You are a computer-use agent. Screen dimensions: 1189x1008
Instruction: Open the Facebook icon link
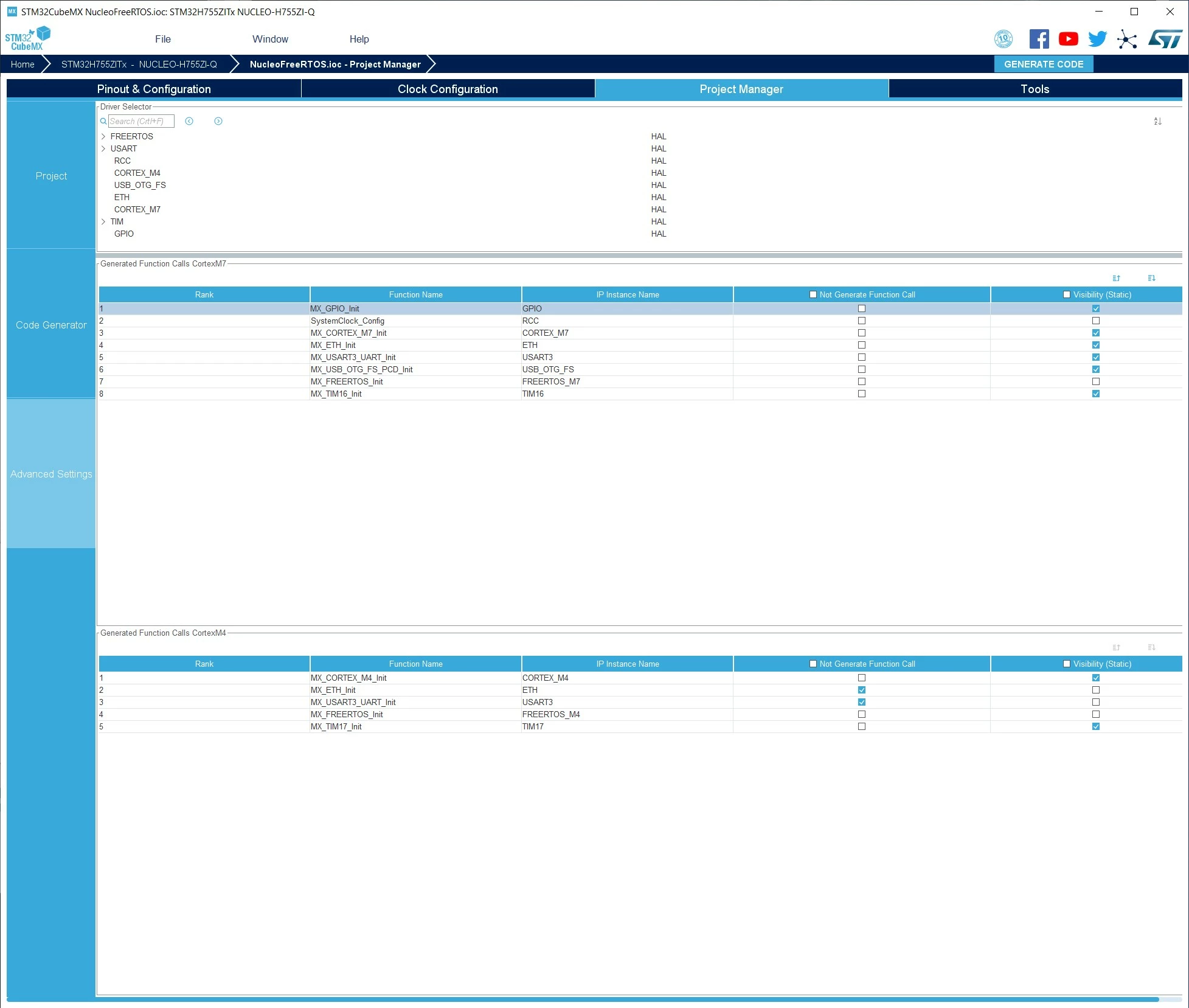pos(1039,39)
